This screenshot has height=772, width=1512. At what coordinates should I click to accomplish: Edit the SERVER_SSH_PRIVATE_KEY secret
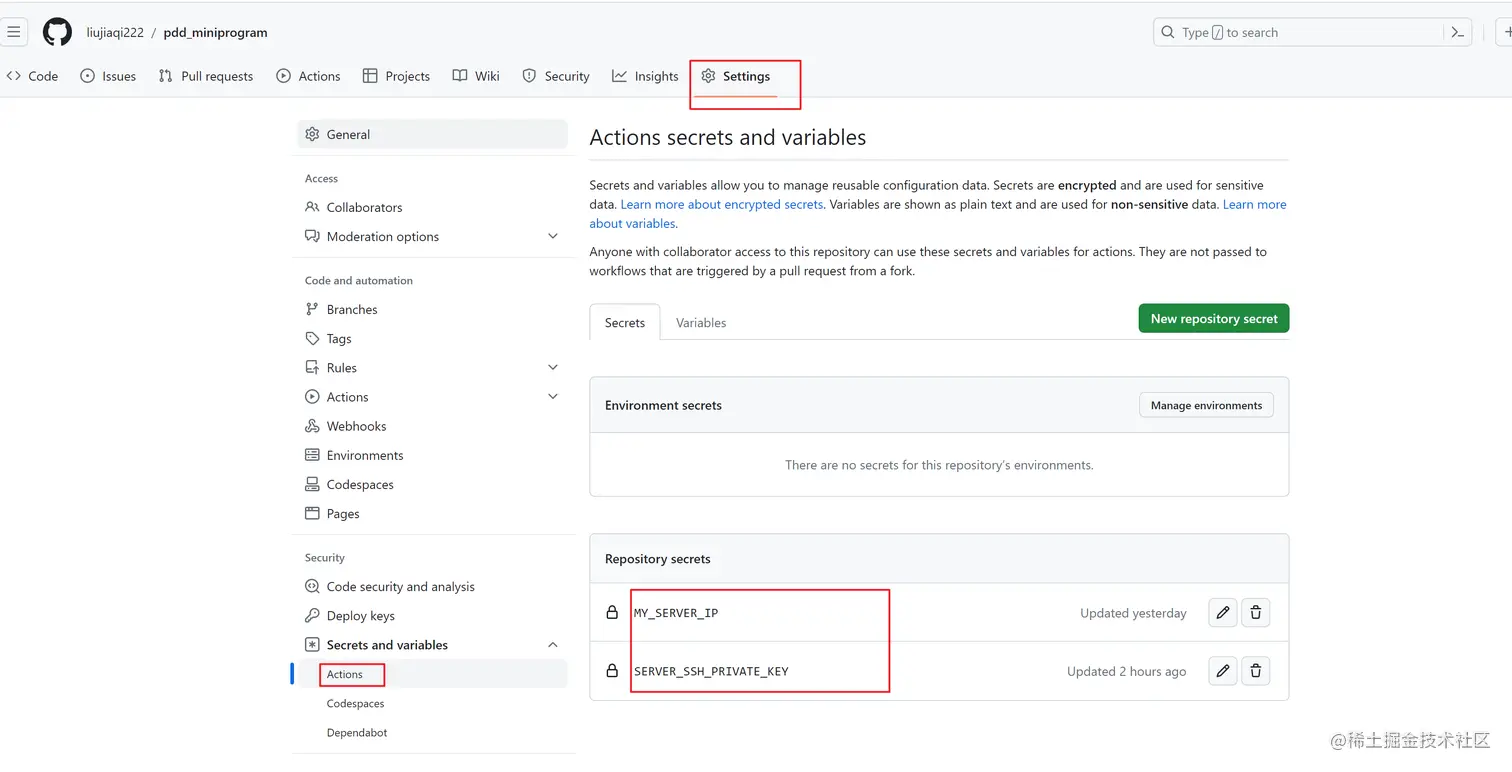[x=1222, y=671]
